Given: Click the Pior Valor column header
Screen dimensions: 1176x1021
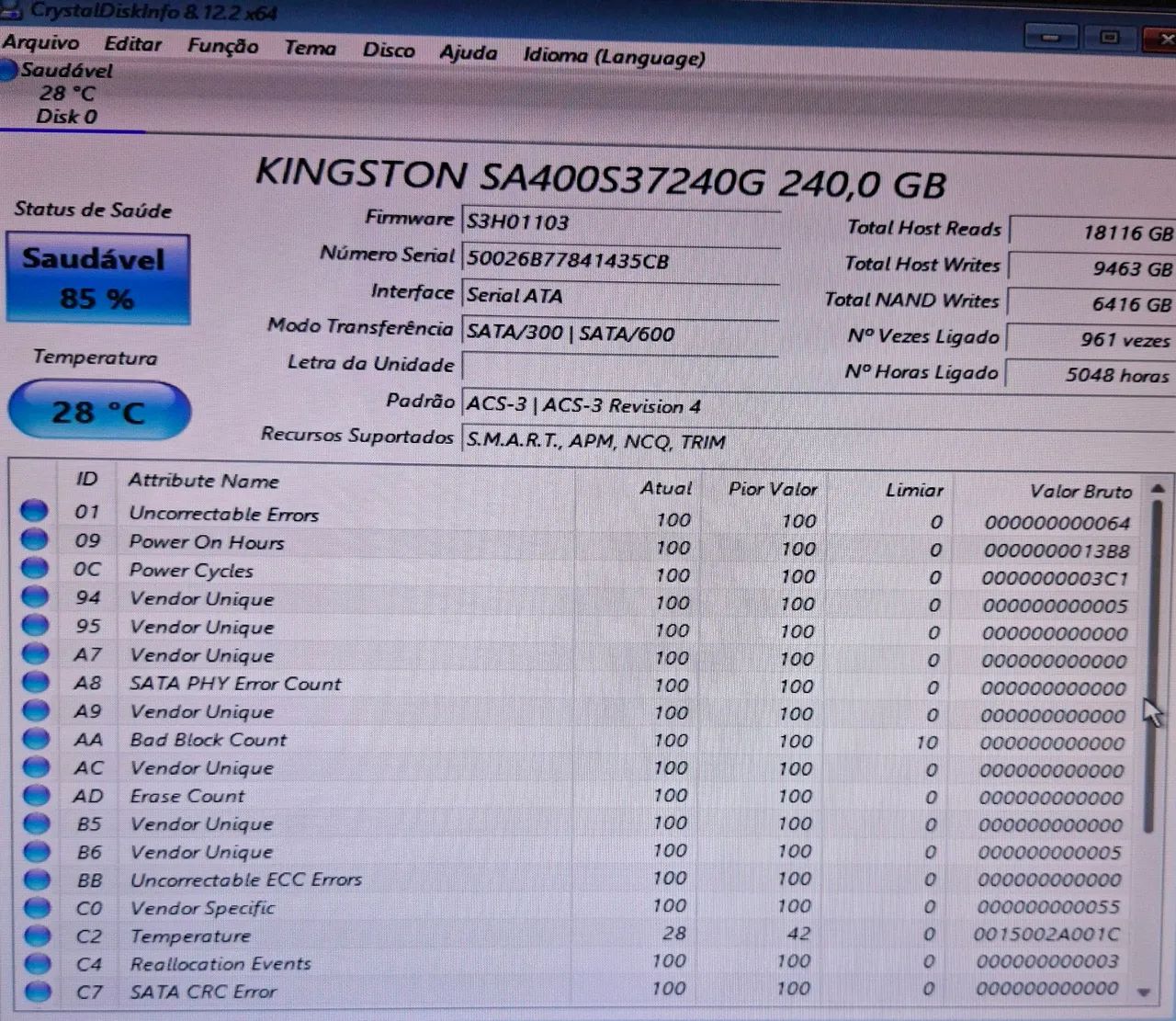Looking at the screenshot, I should [x=773, y=490].
